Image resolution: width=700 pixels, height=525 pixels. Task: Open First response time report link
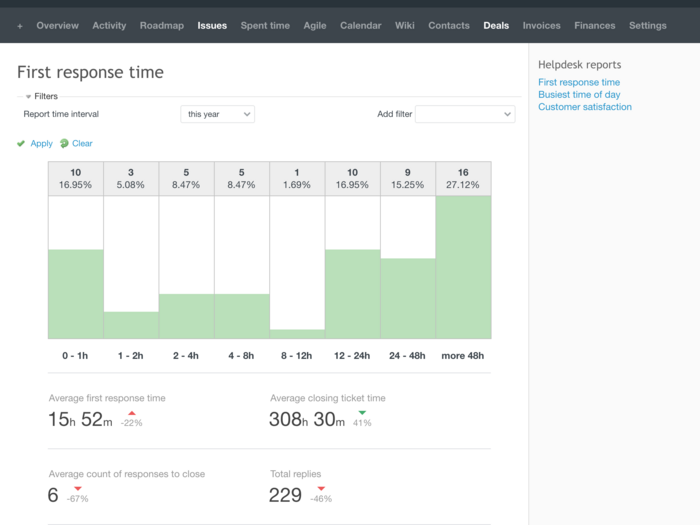[579, 83]
